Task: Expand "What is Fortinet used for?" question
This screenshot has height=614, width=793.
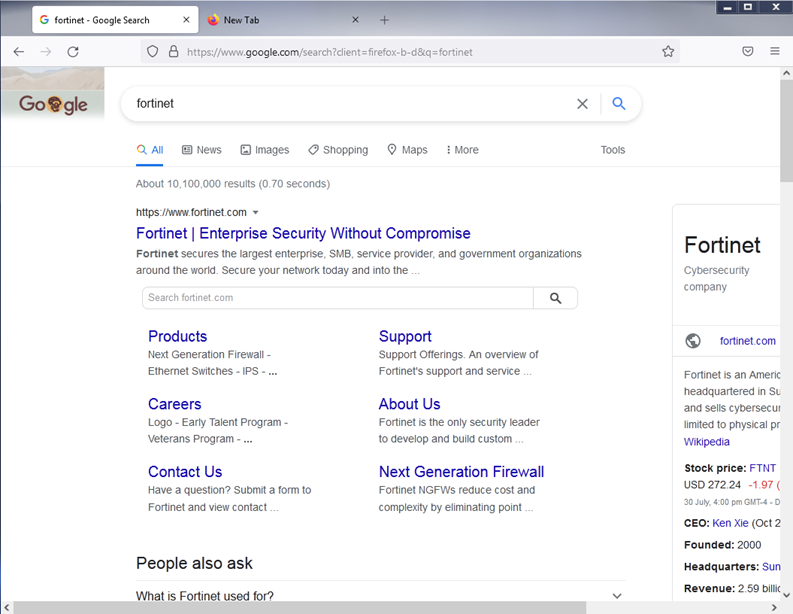Action: [617, 596]
